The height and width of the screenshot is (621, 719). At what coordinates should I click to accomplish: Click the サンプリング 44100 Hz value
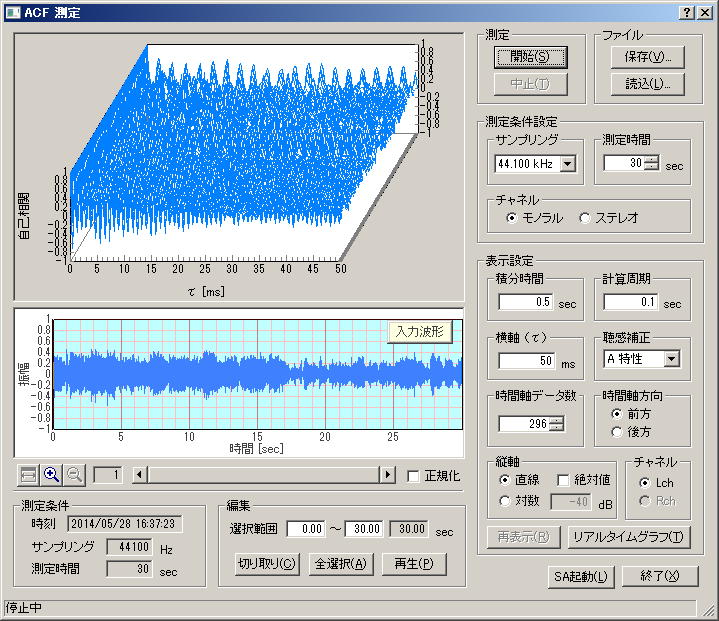tap(129, 547)
